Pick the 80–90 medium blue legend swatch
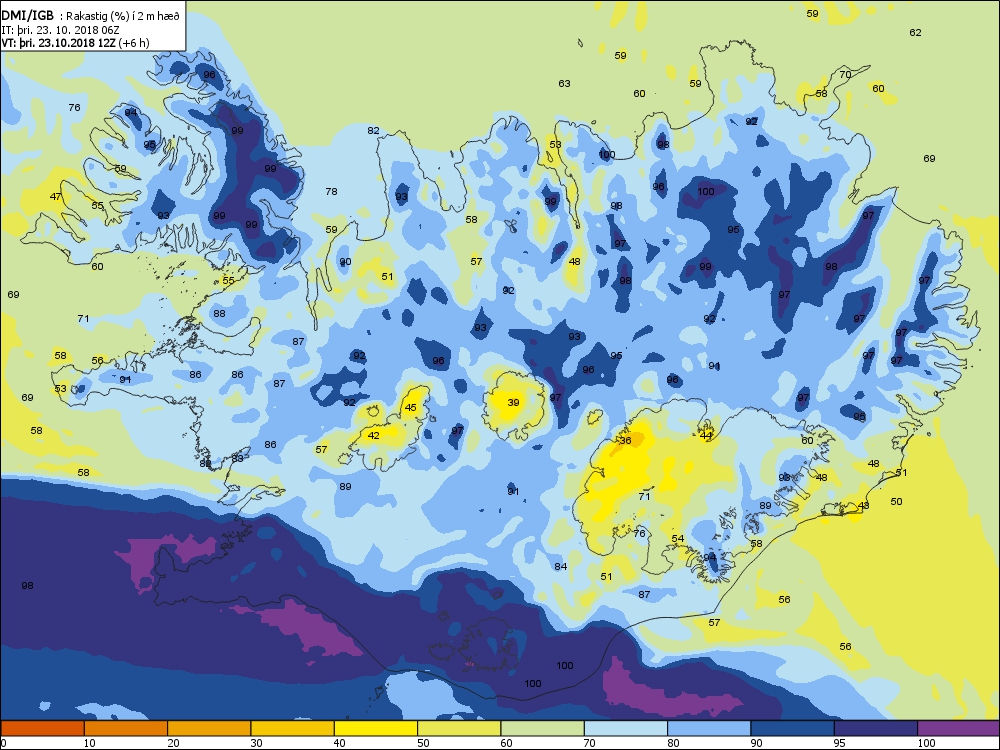 (709, 728)
